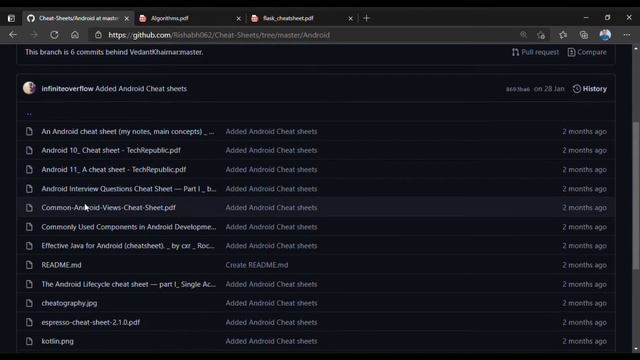Click file icon beside Android 11_ A cheat sheet
Screen dimensions: 640x360
tap(29, 169)
